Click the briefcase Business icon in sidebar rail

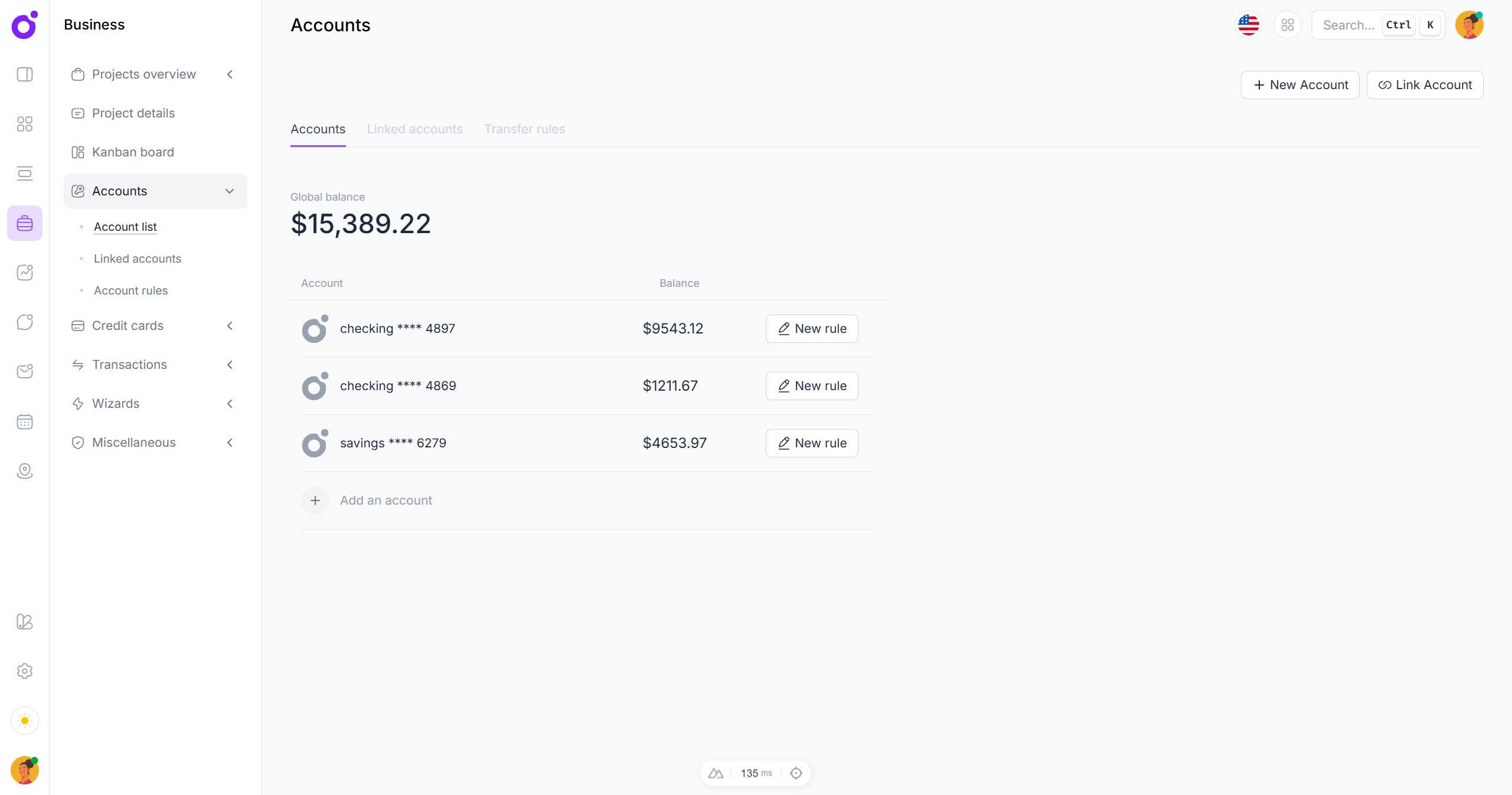(x=25, y=223)
